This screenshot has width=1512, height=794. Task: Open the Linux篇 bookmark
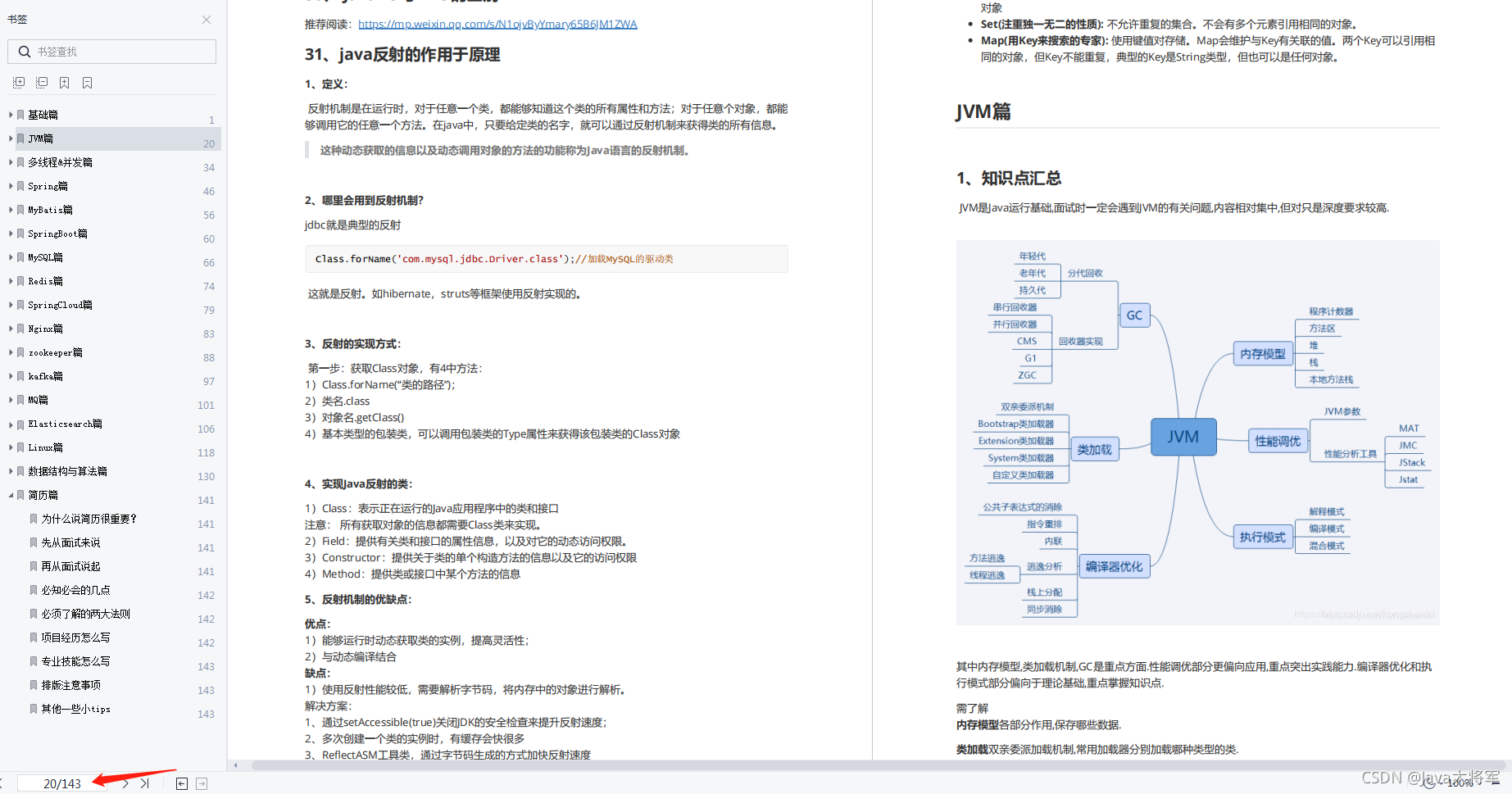(45, 447)
